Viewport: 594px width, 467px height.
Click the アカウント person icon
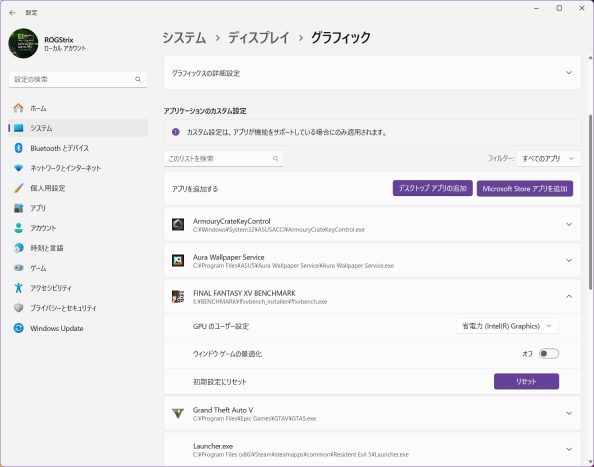19,228
